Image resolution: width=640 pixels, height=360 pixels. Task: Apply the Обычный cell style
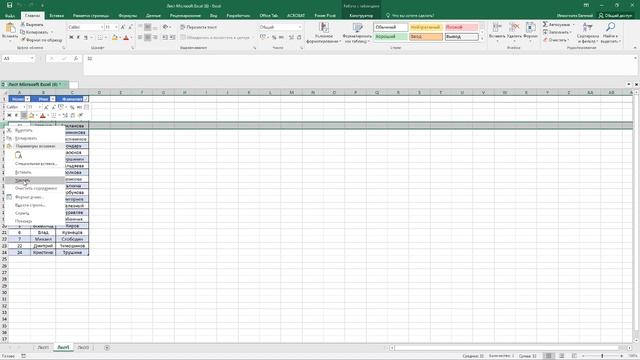pos(391,27)
